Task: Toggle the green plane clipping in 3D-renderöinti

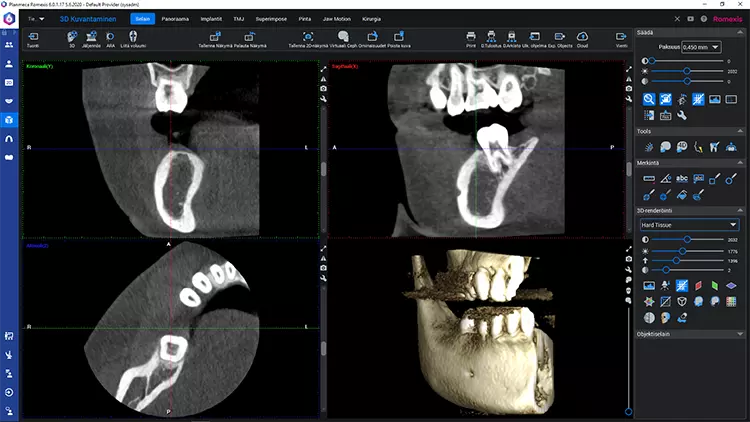Action: pos(715,286)
